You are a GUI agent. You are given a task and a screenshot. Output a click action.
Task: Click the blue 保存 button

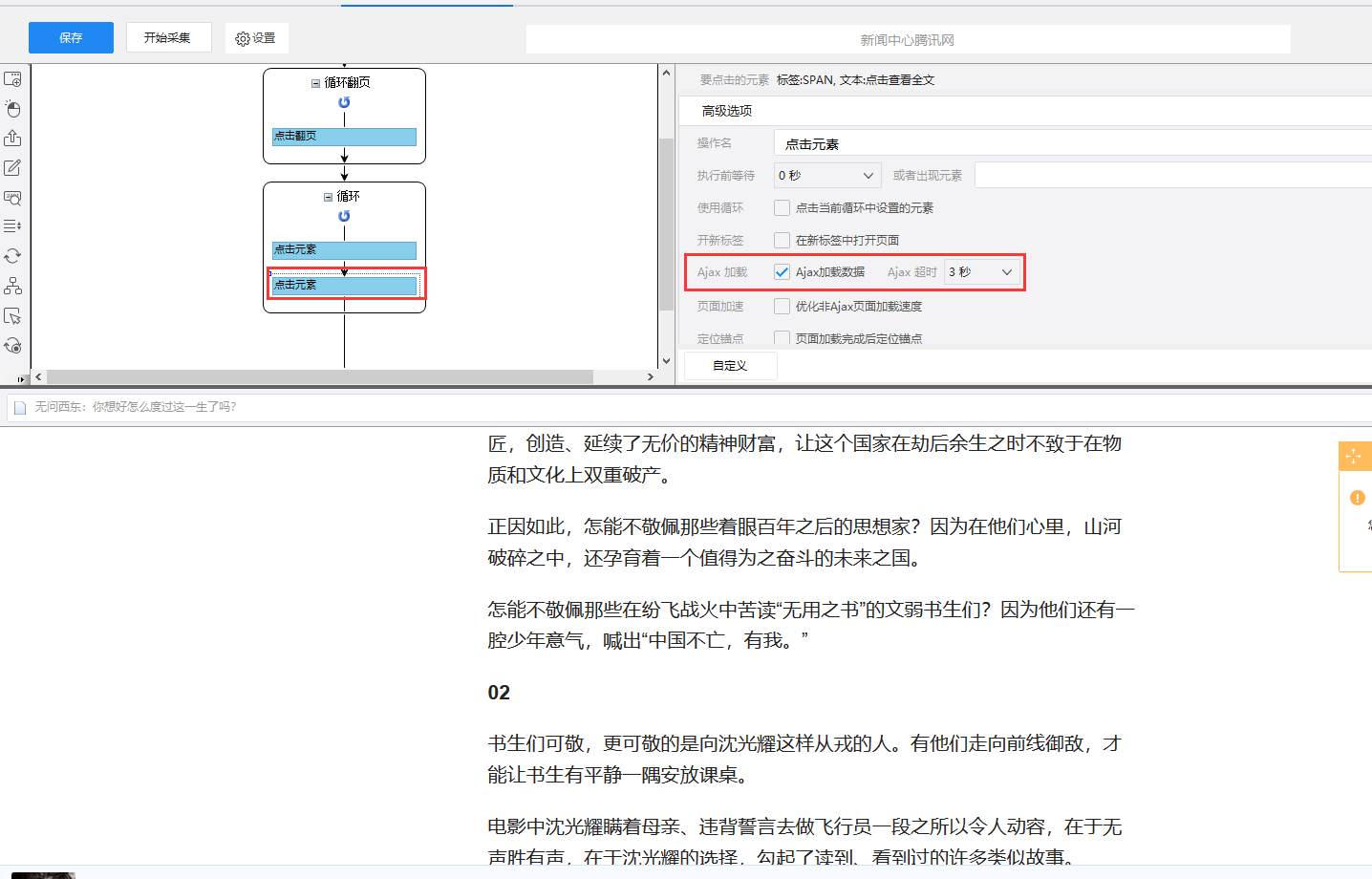tap(71, 38)
